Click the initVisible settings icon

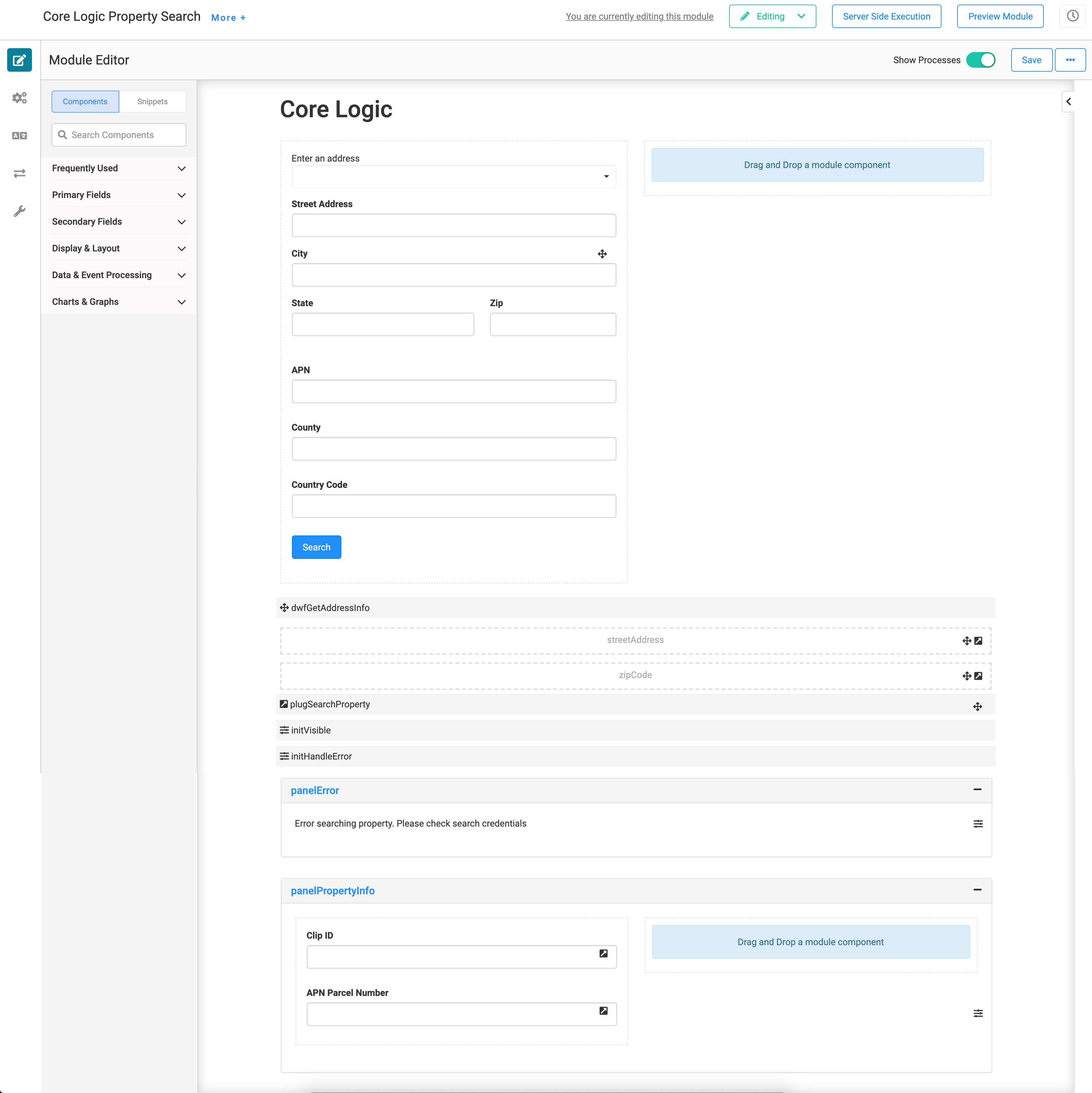tap(284, 731)
